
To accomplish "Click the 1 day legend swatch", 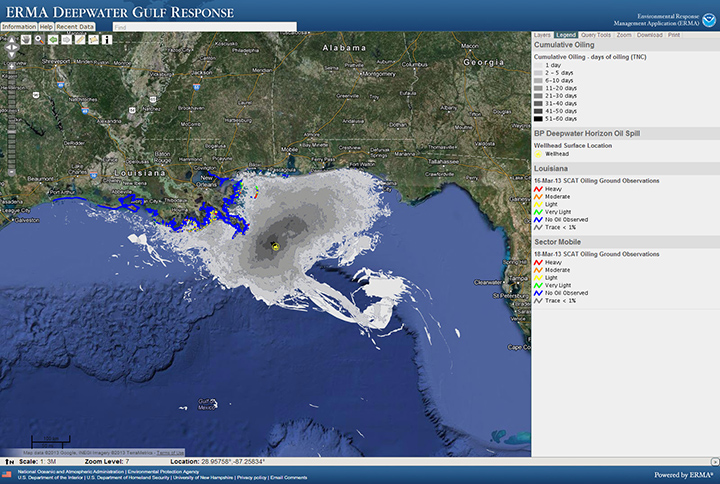I will 538,65.
